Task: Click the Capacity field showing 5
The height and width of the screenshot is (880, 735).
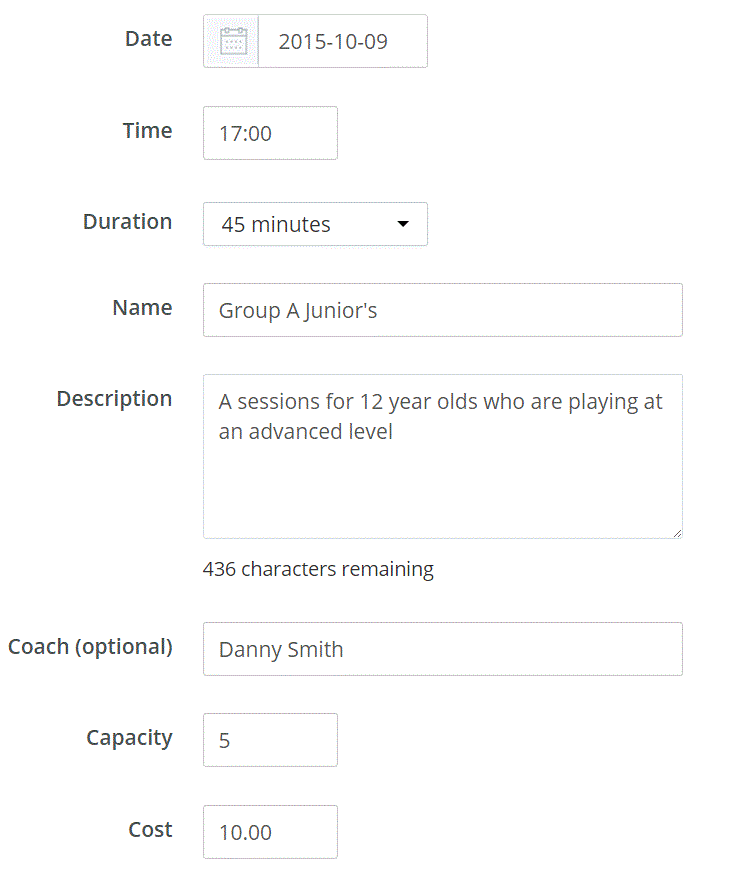Action: [270, 740]
